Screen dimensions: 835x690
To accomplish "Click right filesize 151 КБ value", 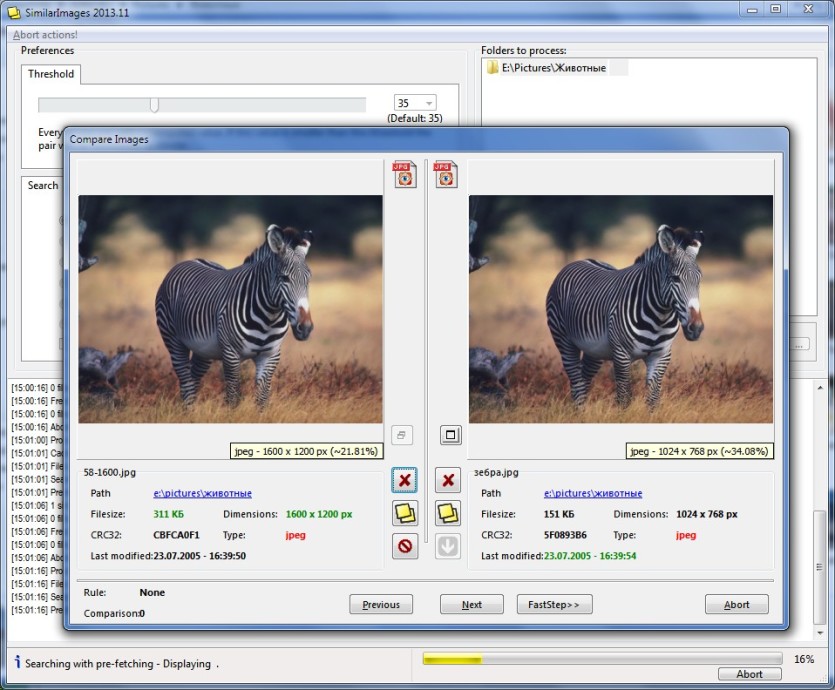I will 559,514.
